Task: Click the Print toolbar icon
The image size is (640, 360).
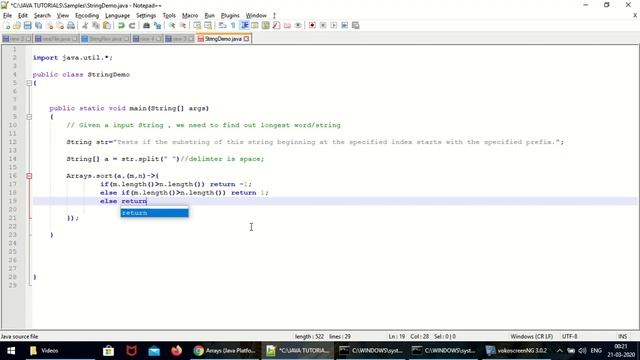Action: point(71,25)
